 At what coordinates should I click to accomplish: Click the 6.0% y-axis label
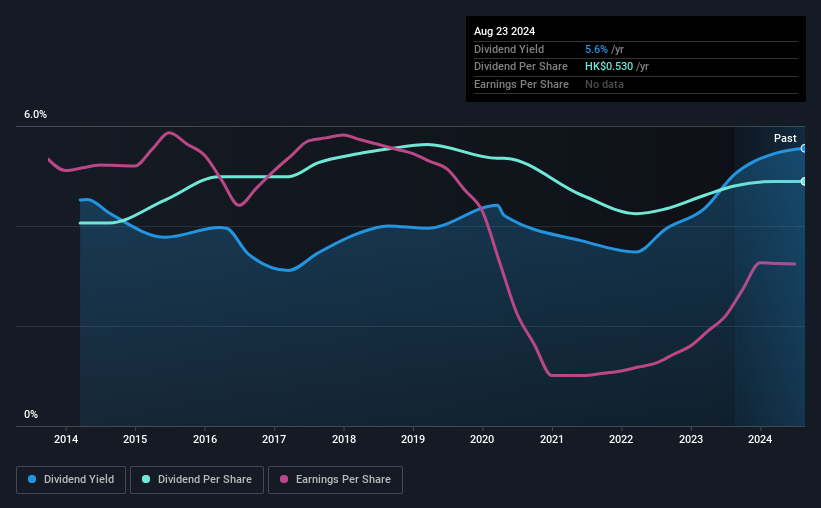click(x=35, y=115)
